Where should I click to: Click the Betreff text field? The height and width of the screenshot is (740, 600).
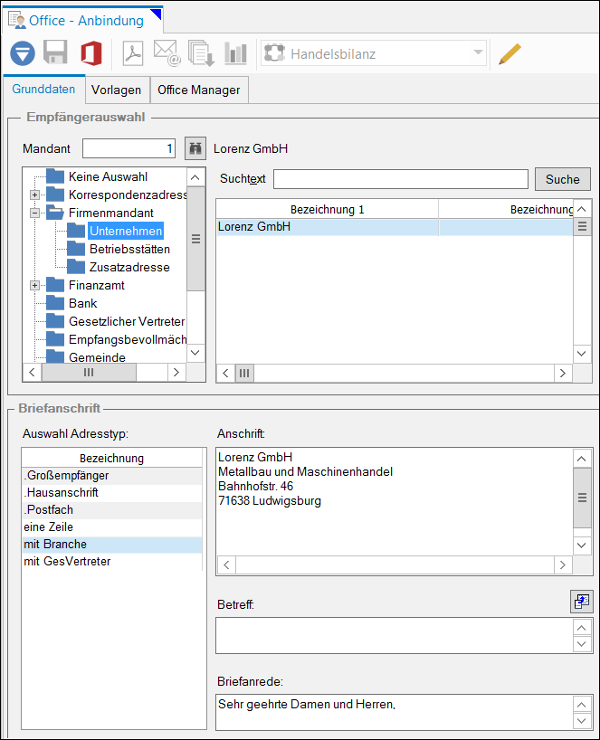point(395,635)
